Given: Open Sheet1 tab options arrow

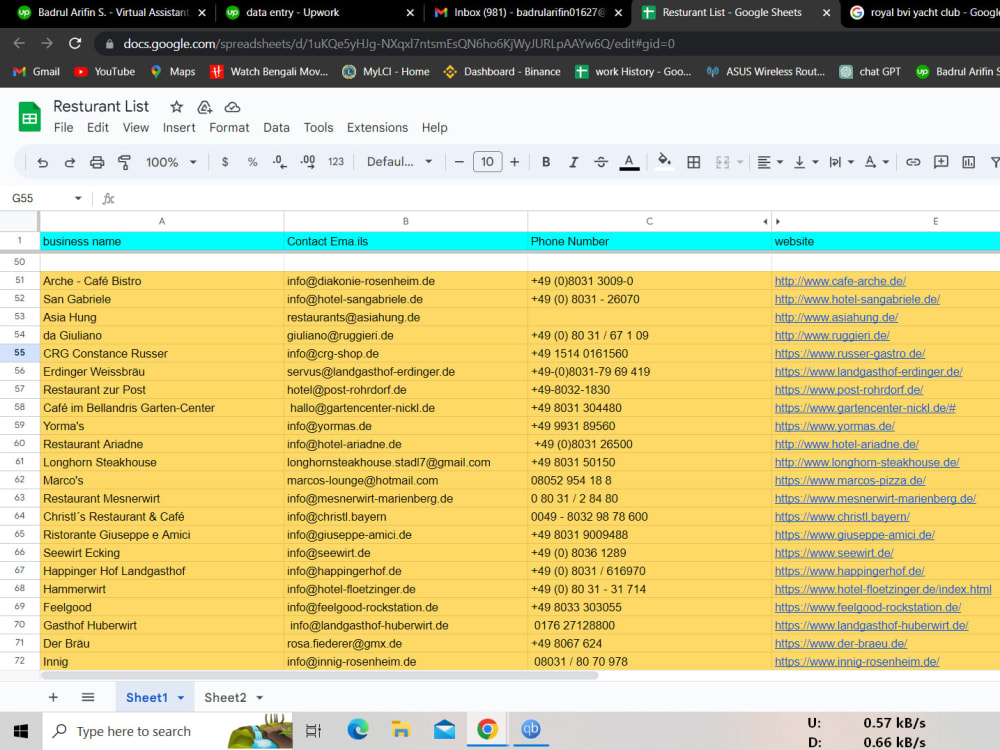Looking at the screenshot, I should (181, 698).
